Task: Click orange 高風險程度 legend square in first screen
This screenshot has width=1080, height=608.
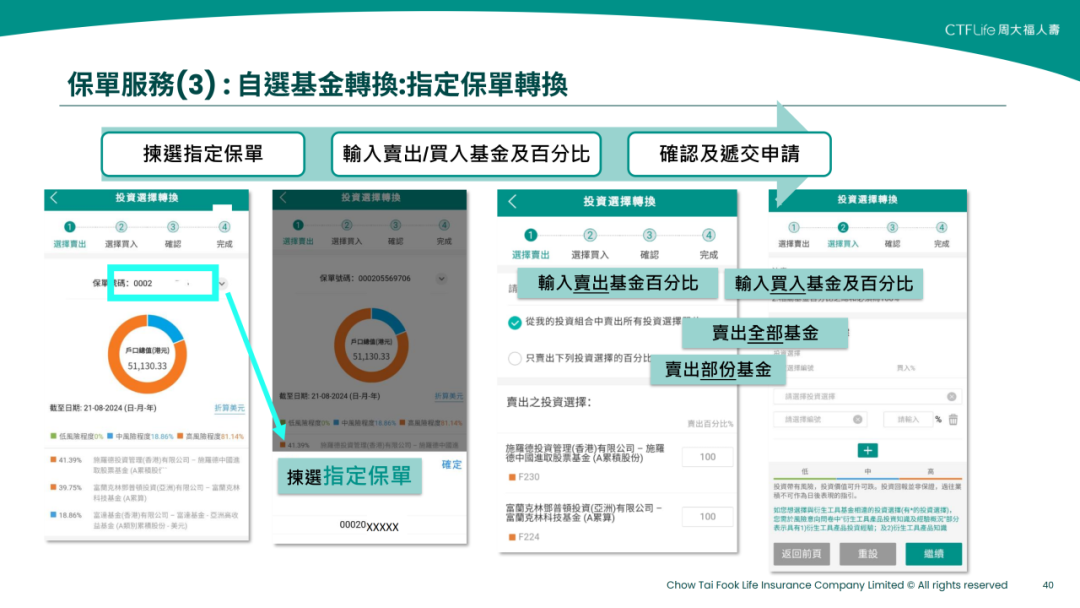Action: (180, 436)
